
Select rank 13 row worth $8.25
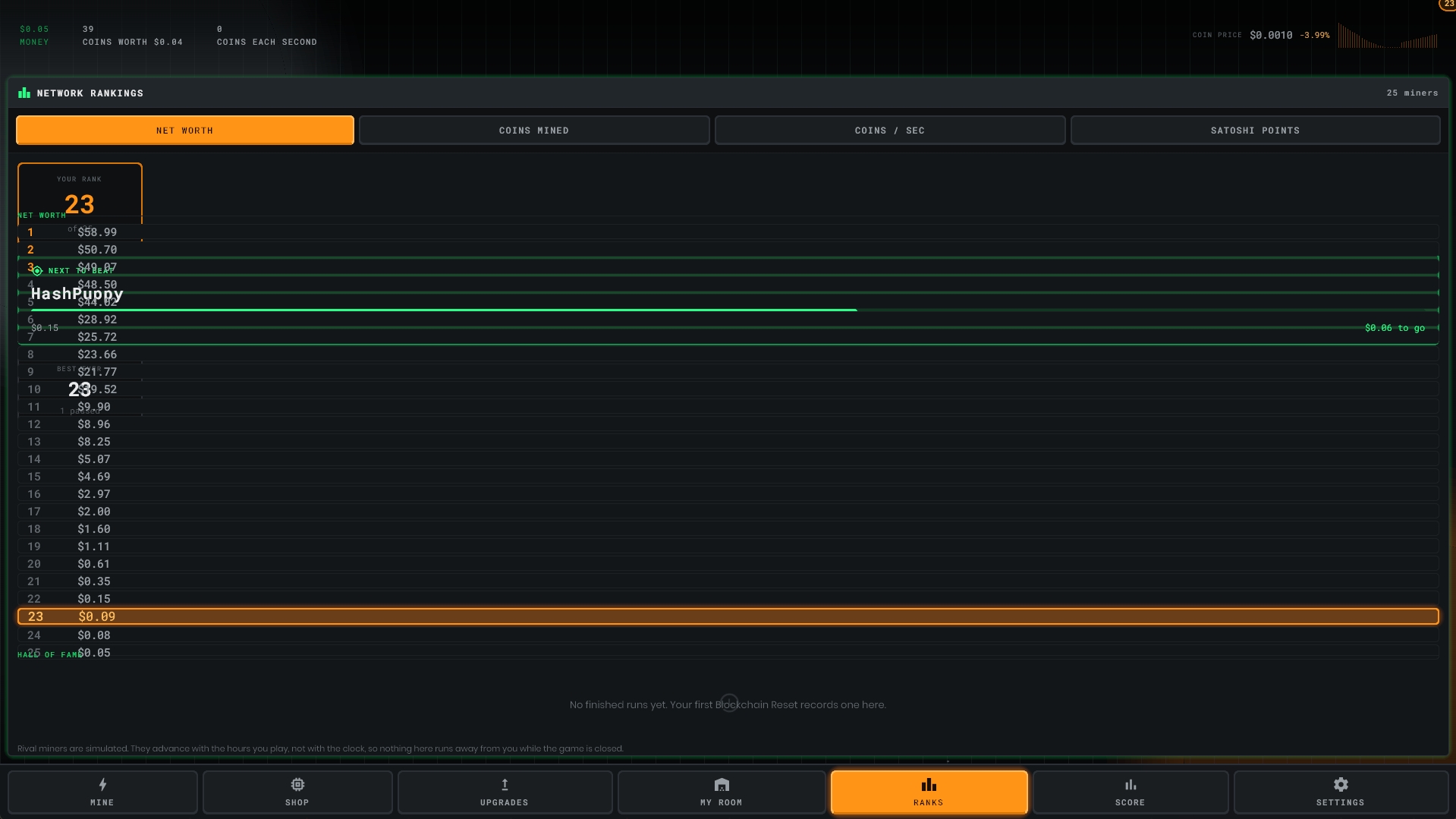(728, 442)
